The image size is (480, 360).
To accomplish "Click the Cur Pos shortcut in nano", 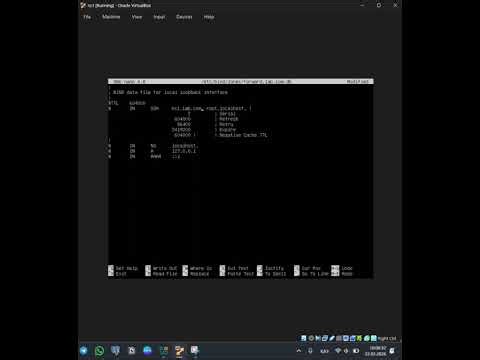I will [x=307, y=268].
